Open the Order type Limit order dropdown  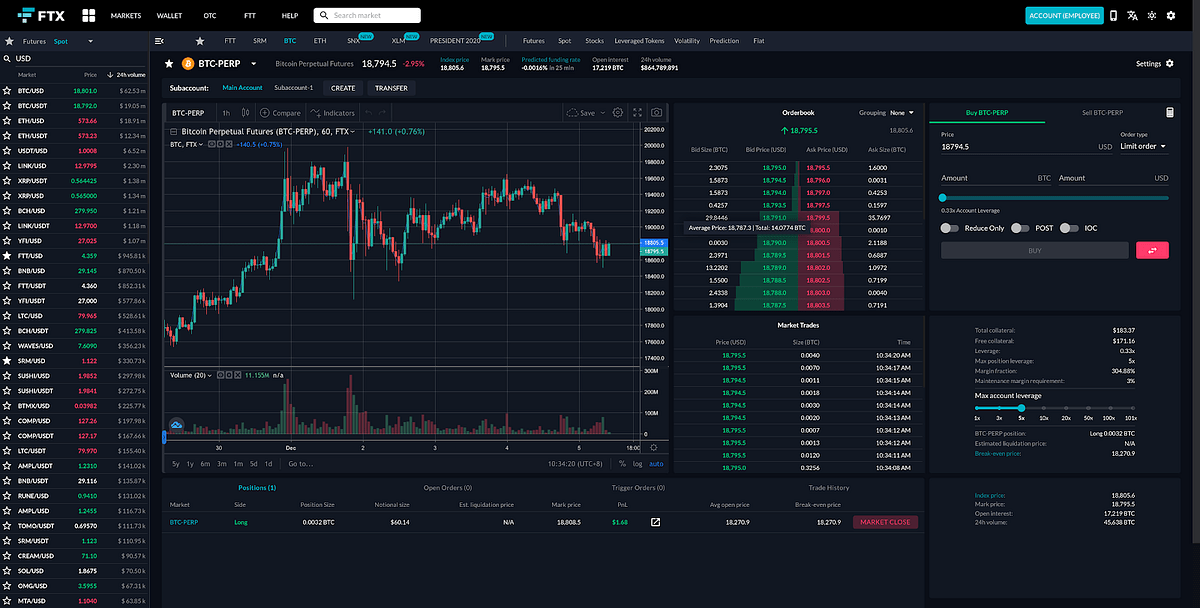1143,147
